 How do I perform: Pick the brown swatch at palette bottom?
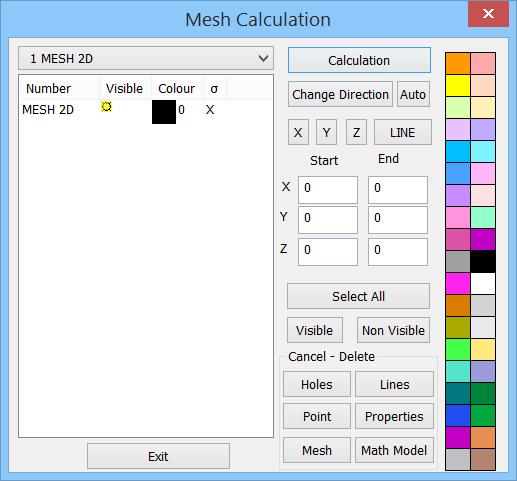(x=483, y=459)
